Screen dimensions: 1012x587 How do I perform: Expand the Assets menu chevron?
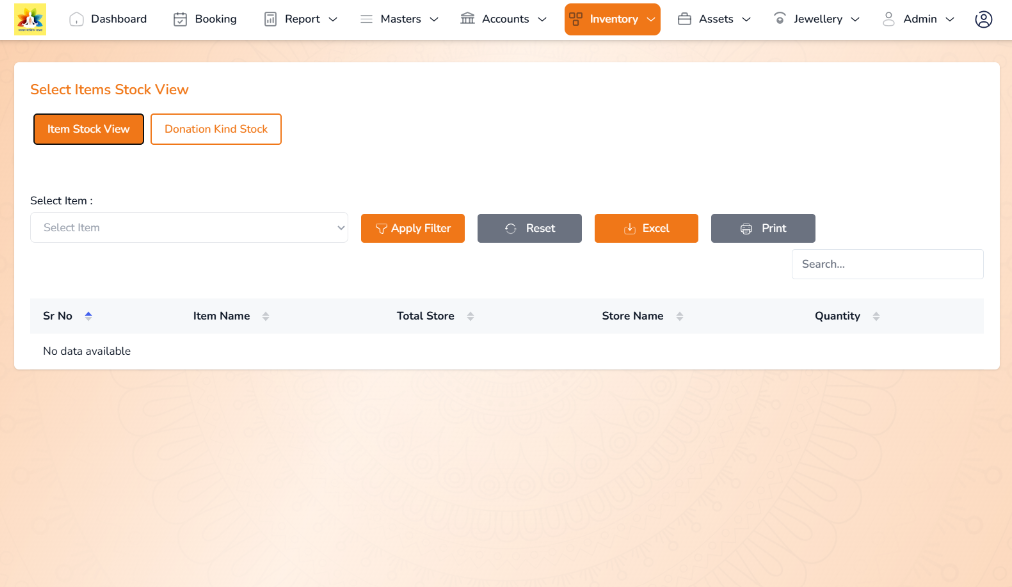pos(746,19)
